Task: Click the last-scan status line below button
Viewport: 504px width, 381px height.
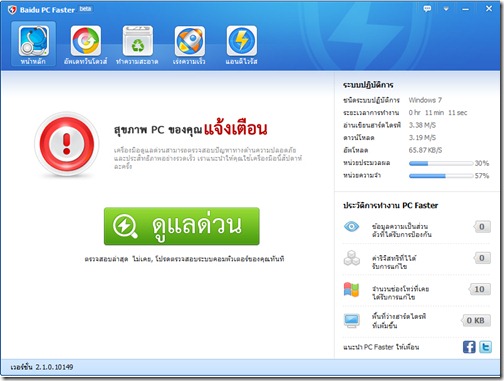Action: [184, 259]
